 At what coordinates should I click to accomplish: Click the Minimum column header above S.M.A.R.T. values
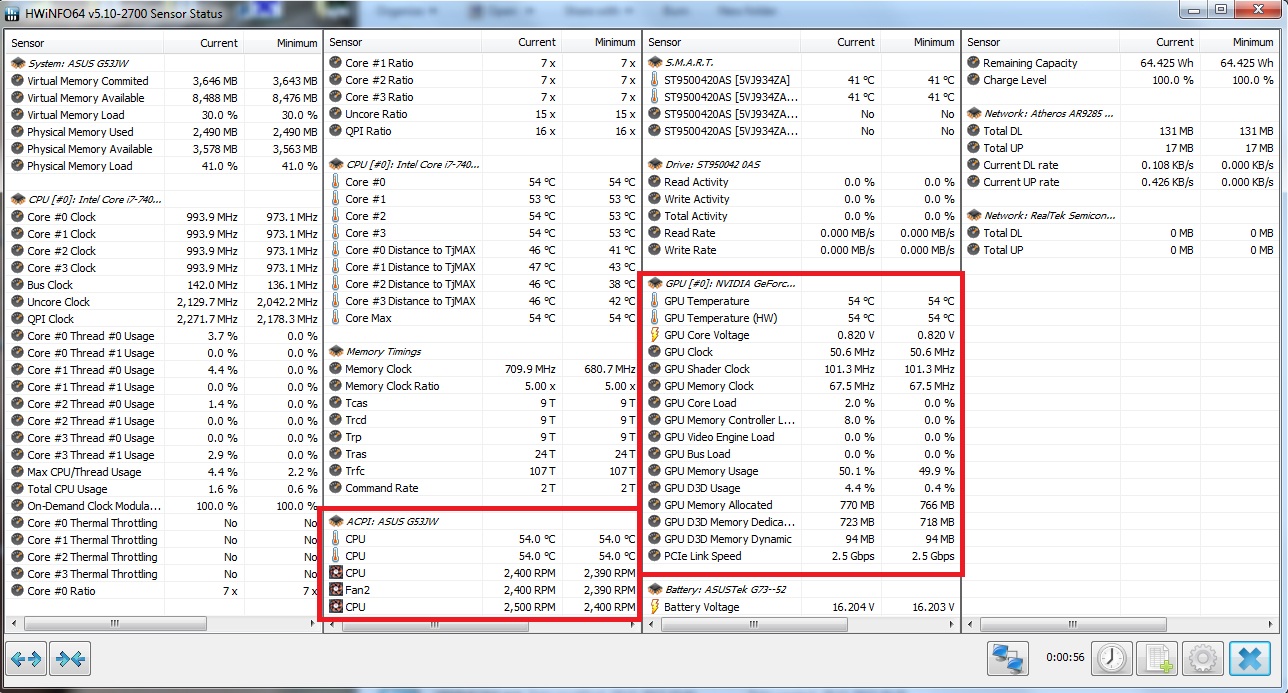pos(919,42)
